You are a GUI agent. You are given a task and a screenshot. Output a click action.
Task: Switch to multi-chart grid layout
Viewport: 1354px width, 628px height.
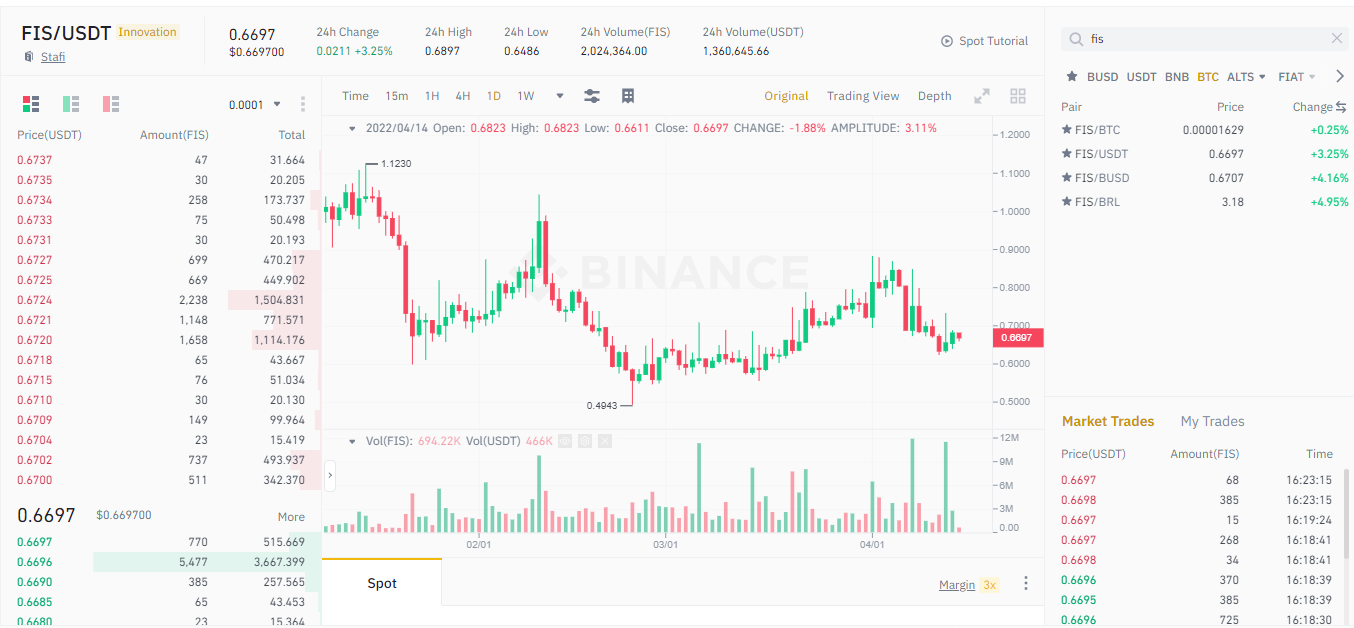coord(1018,96)
